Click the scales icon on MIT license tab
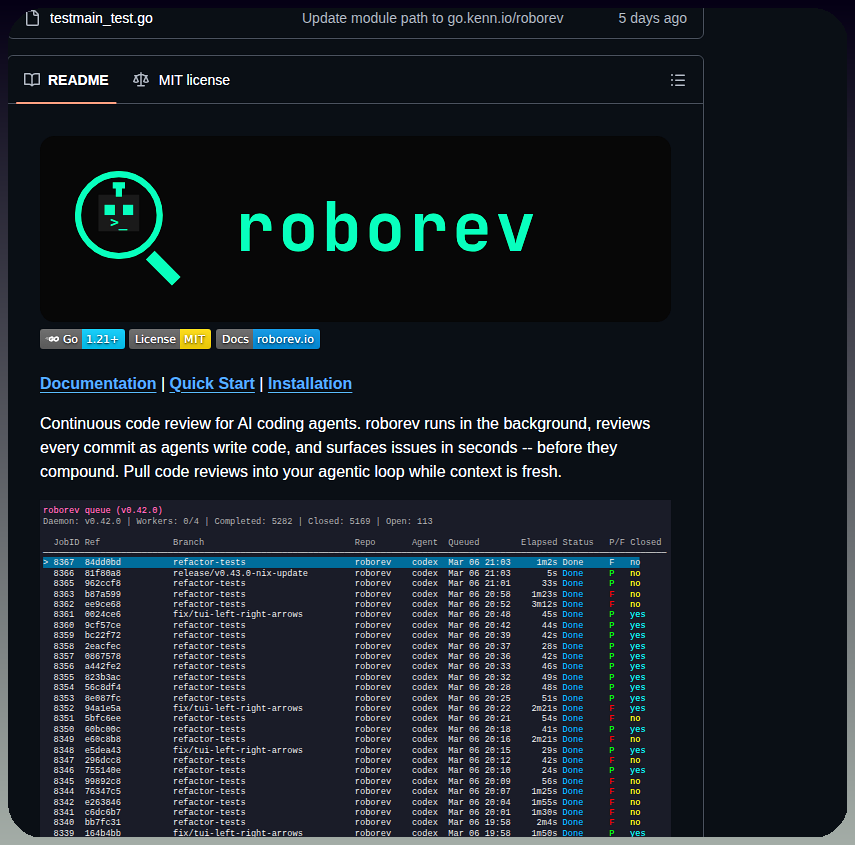 point(141,80)
